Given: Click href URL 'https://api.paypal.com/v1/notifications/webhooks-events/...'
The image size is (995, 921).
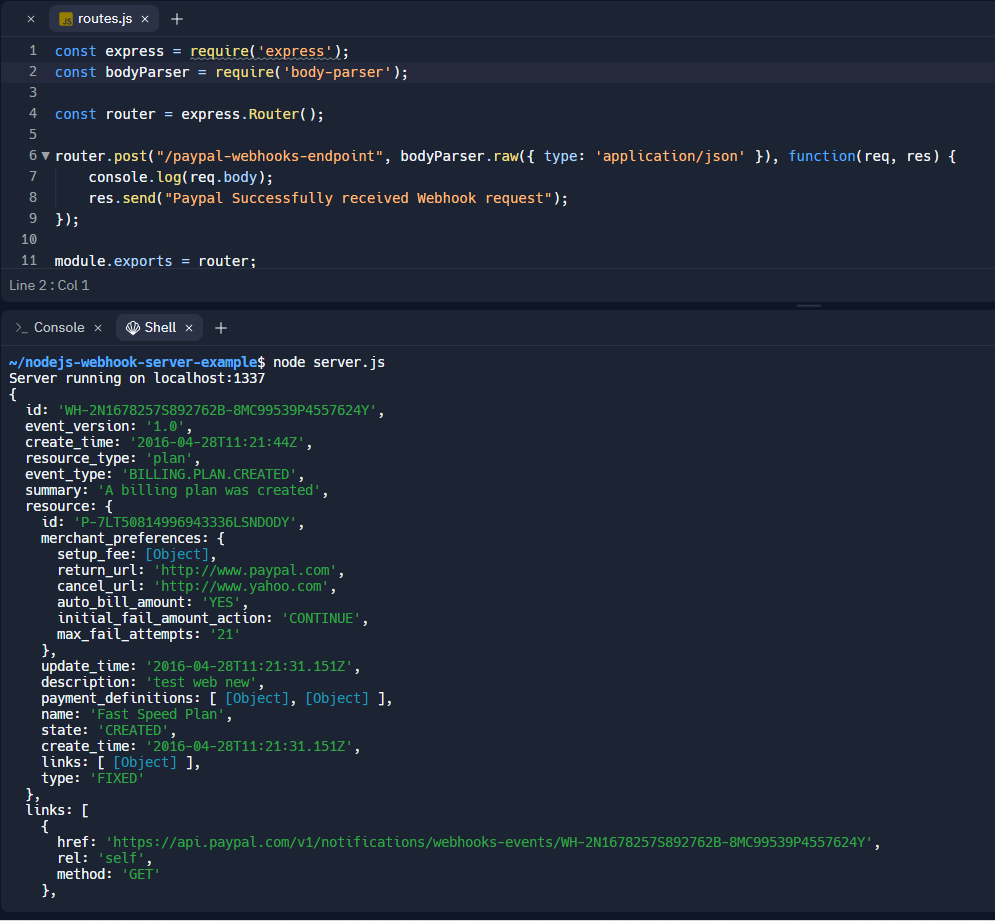Looking at the screenshot, I should (x=489, y=842).
